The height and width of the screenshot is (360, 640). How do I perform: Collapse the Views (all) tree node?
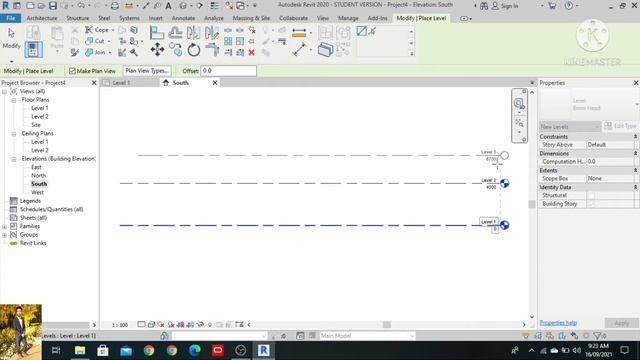[4, 91]
